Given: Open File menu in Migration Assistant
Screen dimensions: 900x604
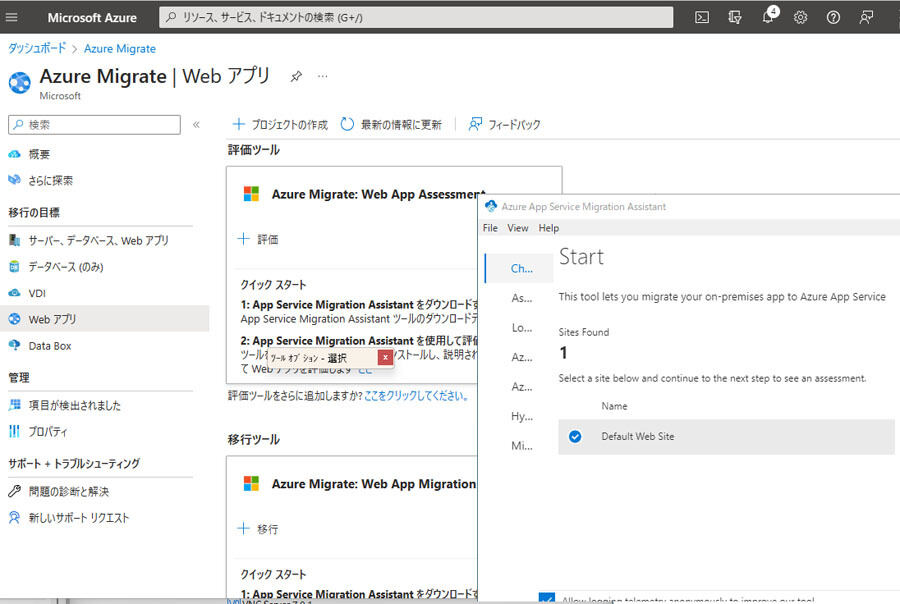Looking at the screenshot, I should click(490, 228).
